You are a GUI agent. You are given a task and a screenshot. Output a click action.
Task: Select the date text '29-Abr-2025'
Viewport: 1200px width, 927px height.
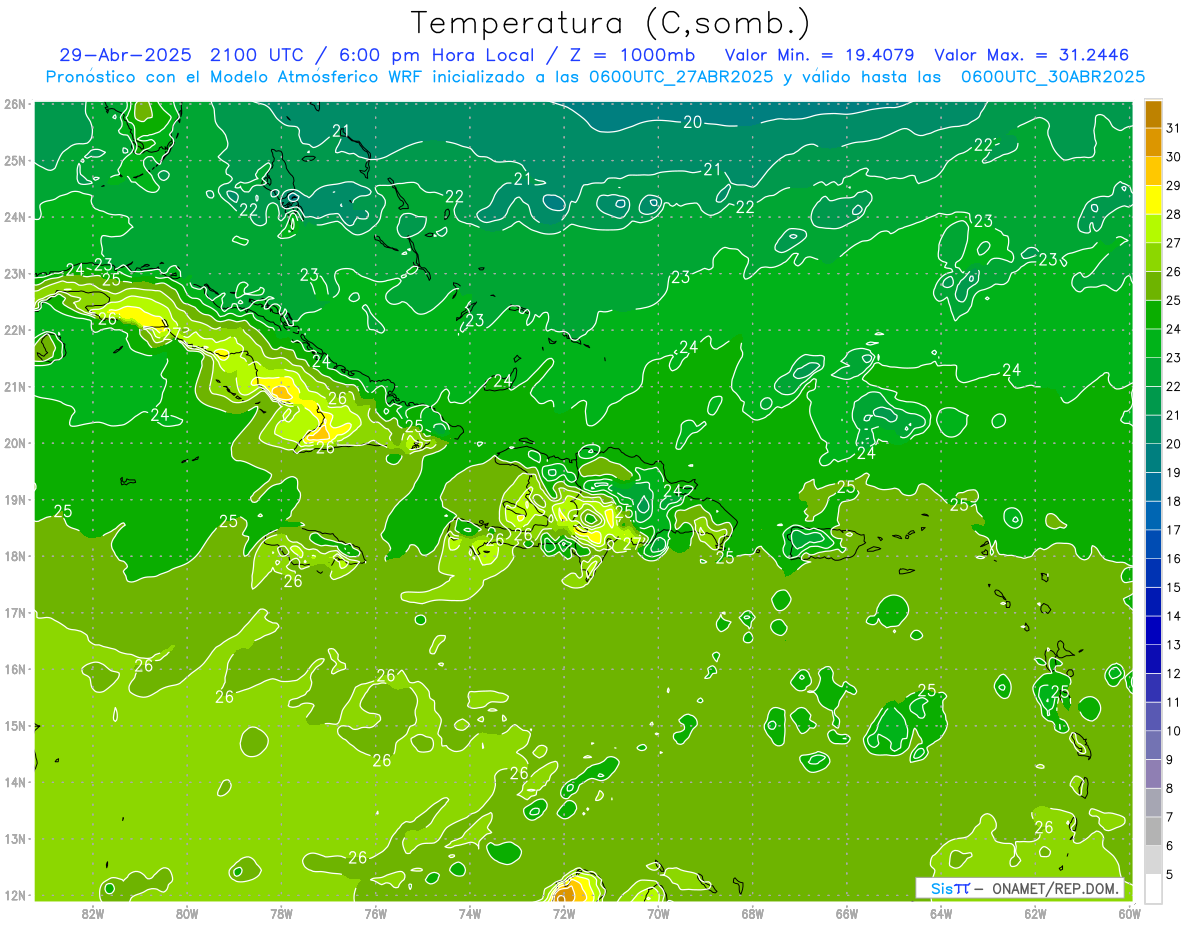tap(125, 55)
